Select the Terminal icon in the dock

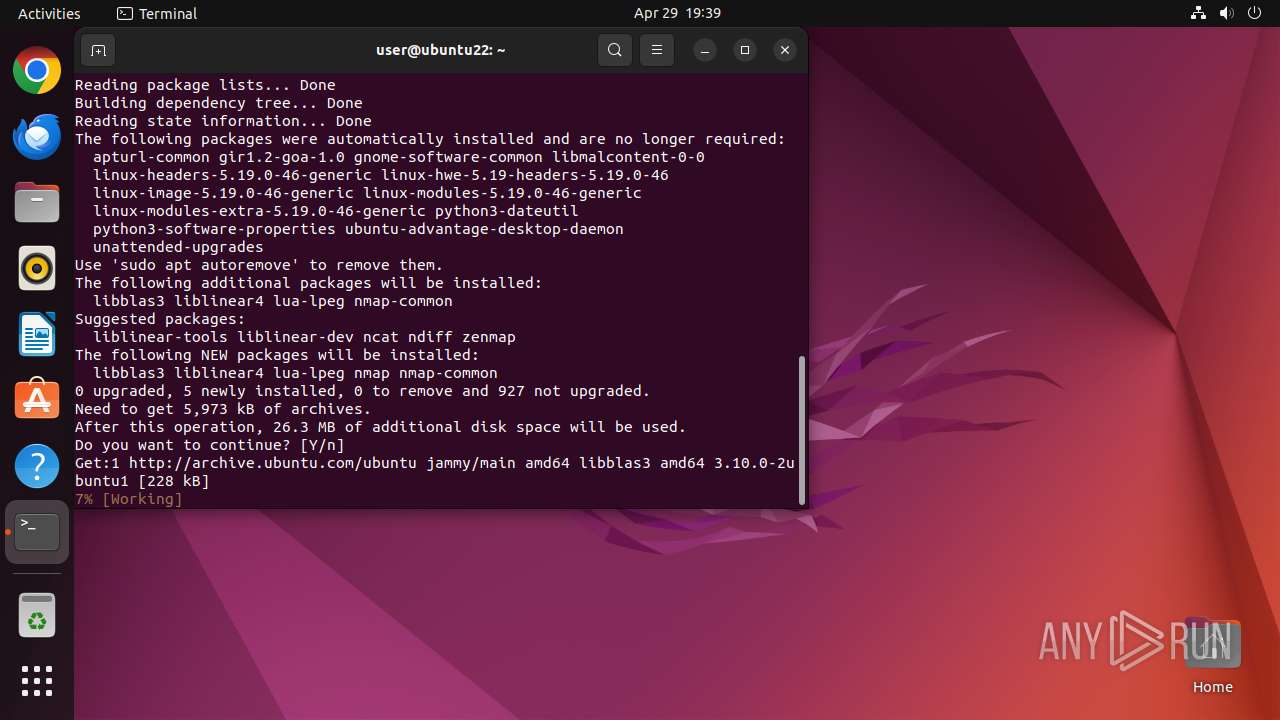click(x=37, y=533)
